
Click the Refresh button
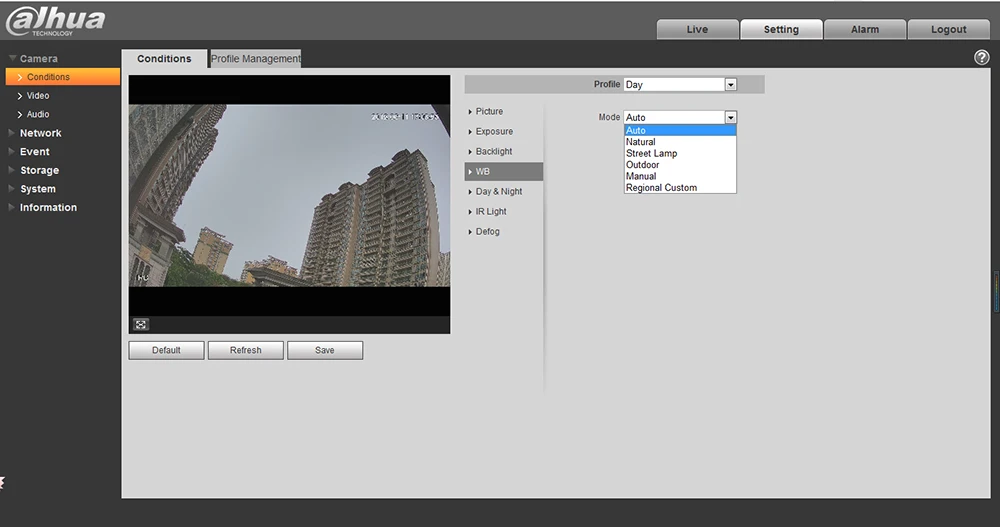click(246, 350)
